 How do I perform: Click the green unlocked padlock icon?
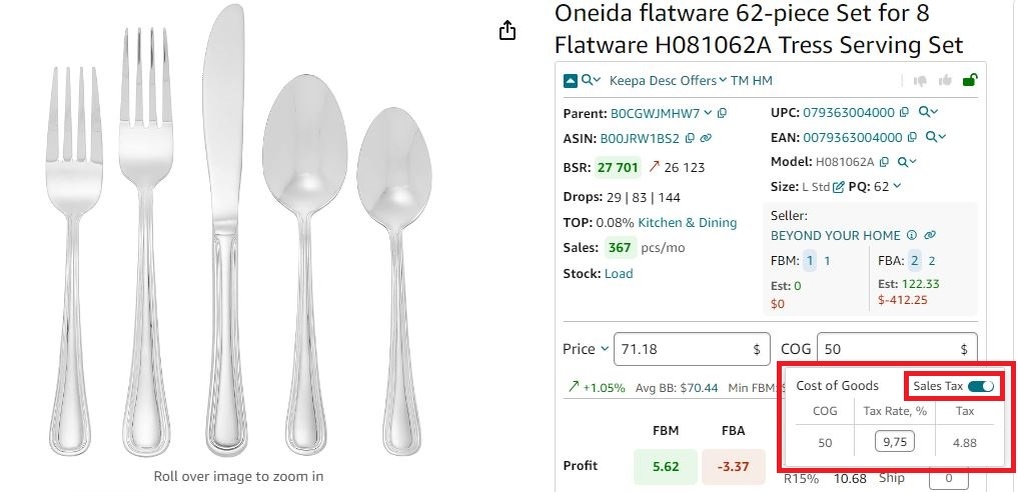click(x=970, y=80)
